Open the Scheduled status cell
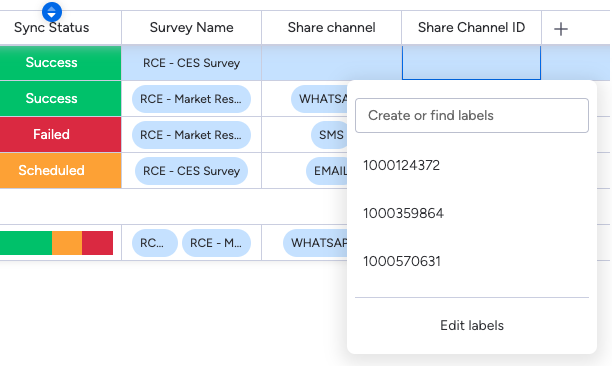This screenshot has height=366, width=612. tap(60, 171)
